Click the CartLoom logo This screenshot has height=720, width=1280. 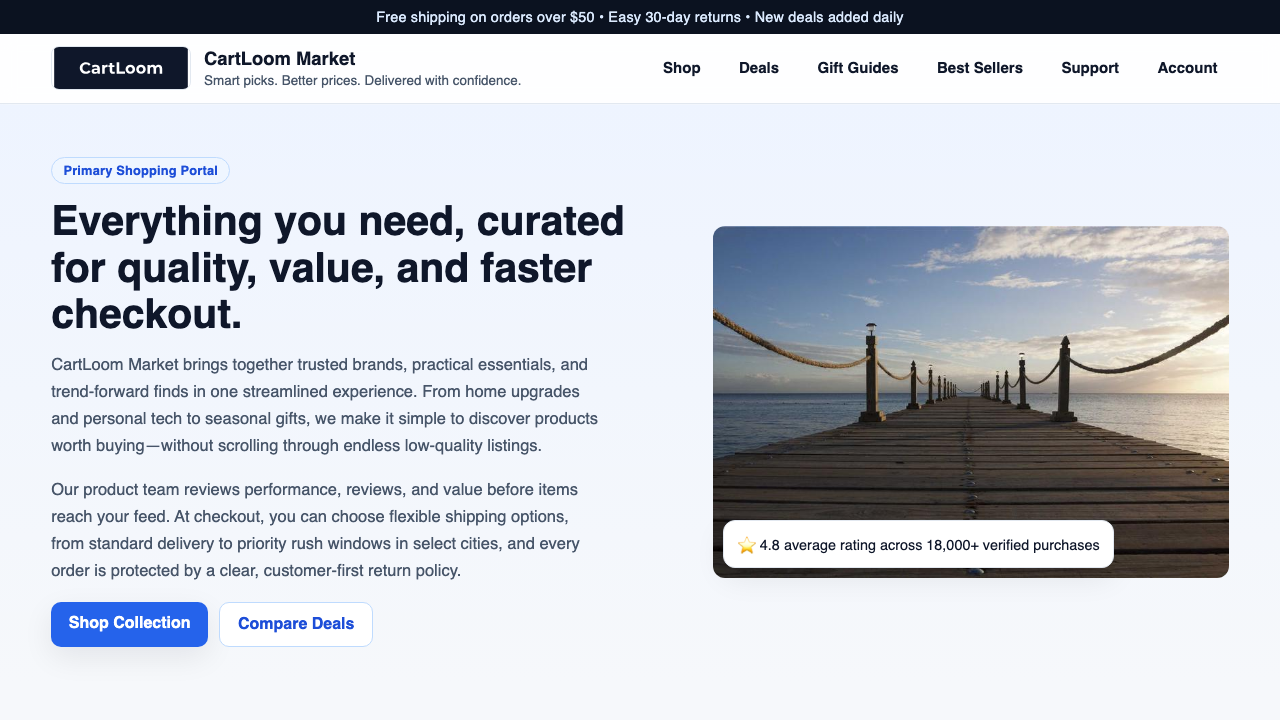coord(120,68)
